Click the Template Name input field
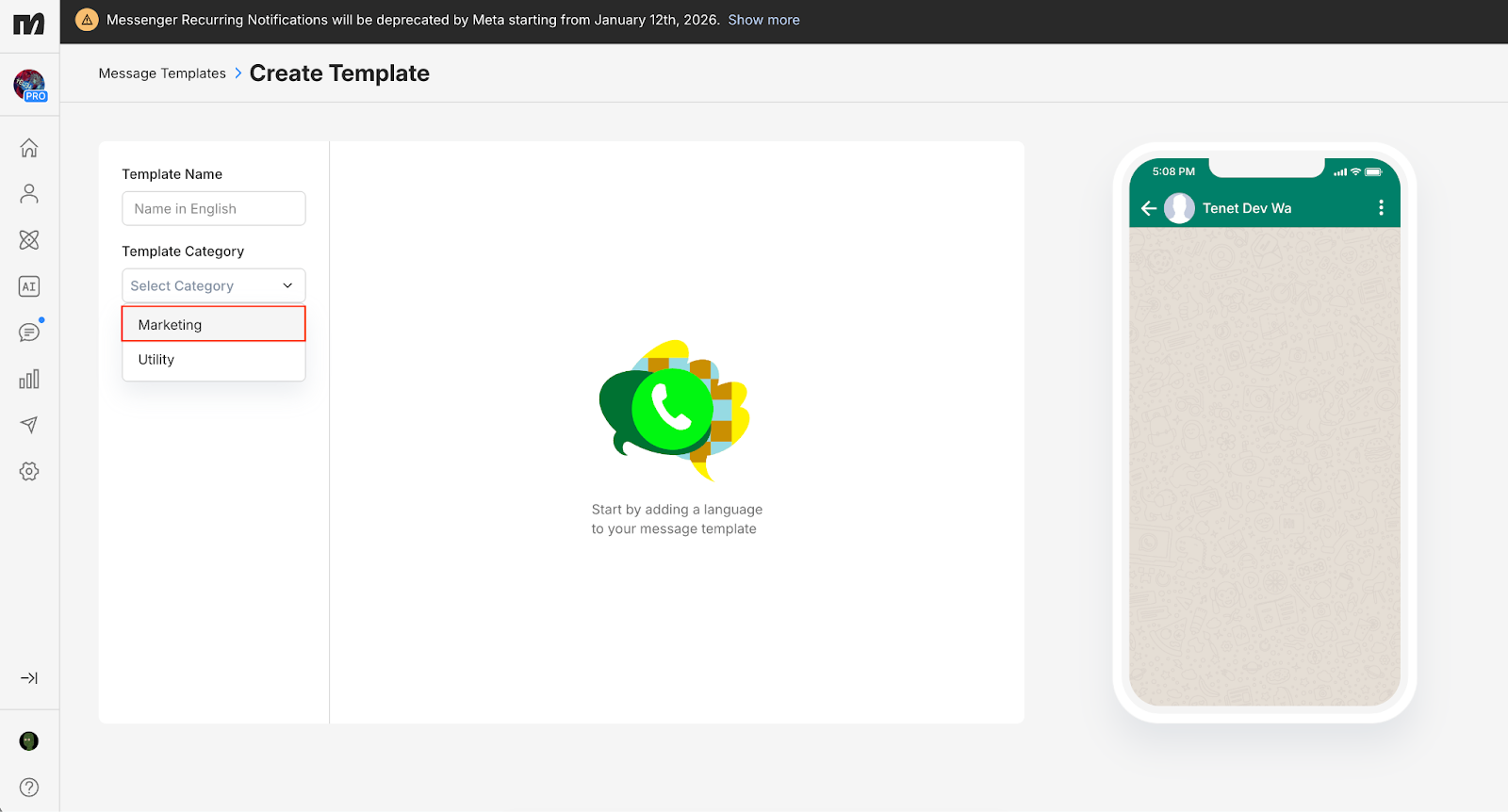 (x=213, y=208)
